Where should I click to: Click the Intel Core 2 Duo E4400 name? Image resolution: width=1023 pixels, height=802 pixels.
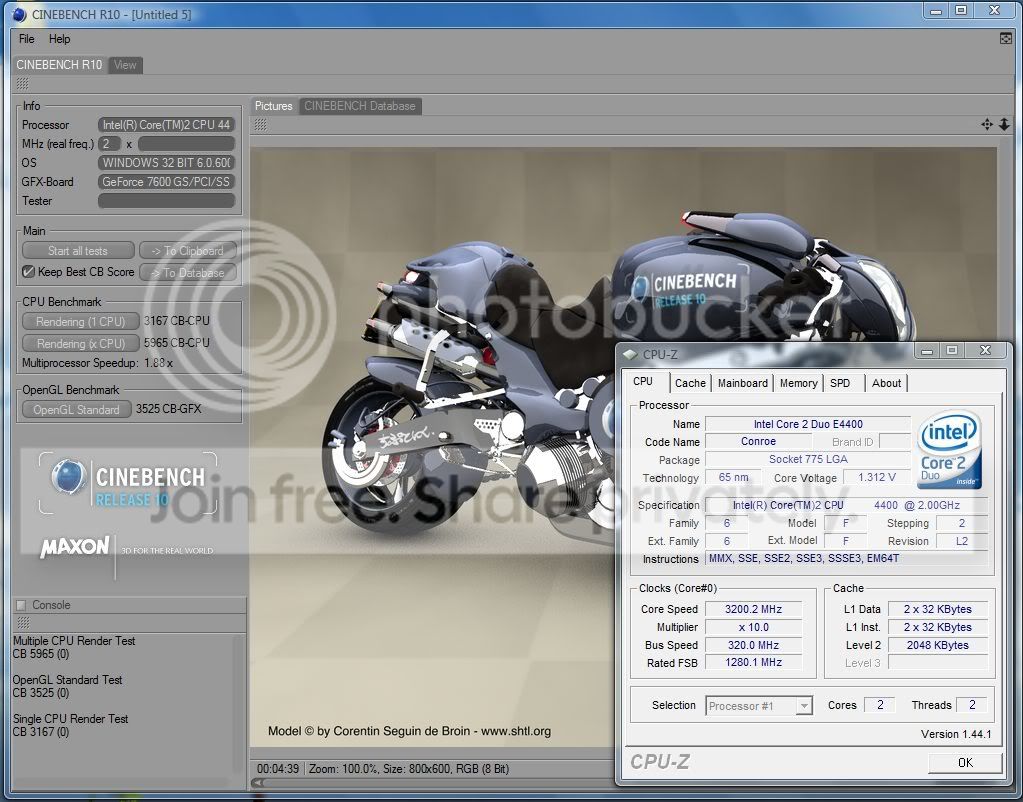click(x=808, y=424)
